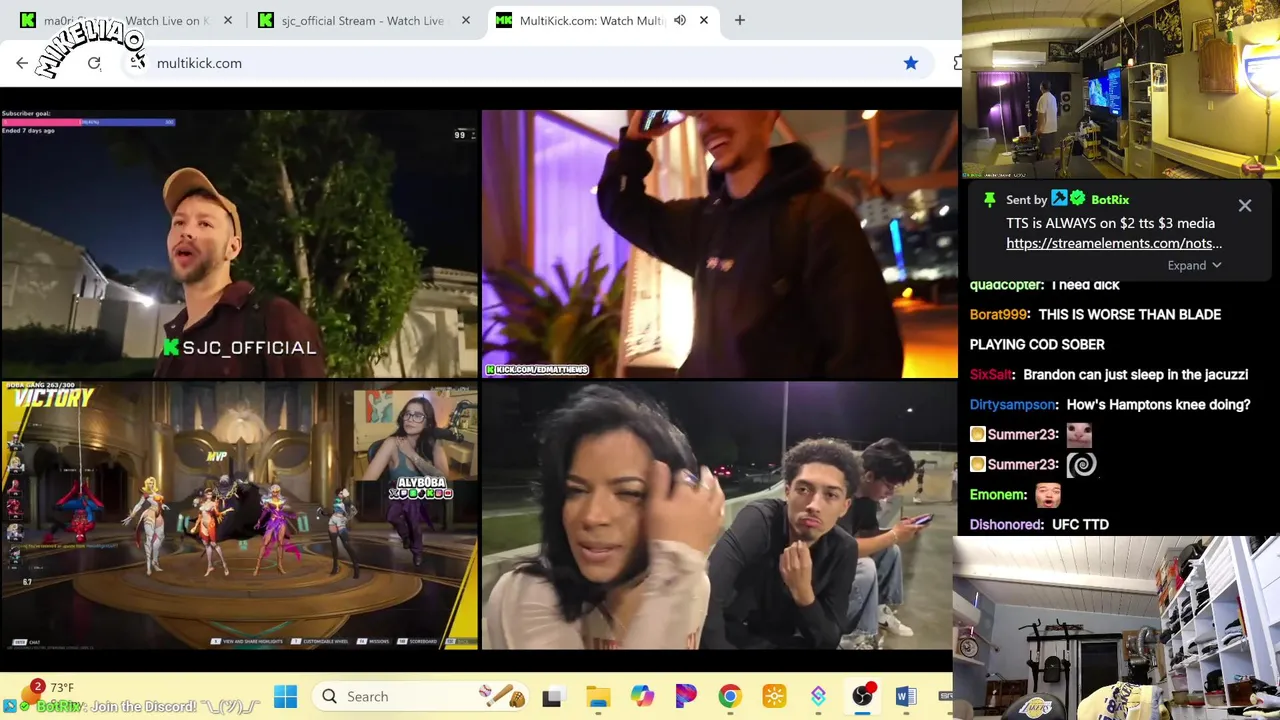Click the face emote from Emonem
The image size is (1280, 720).
[x=1048, y=494]
